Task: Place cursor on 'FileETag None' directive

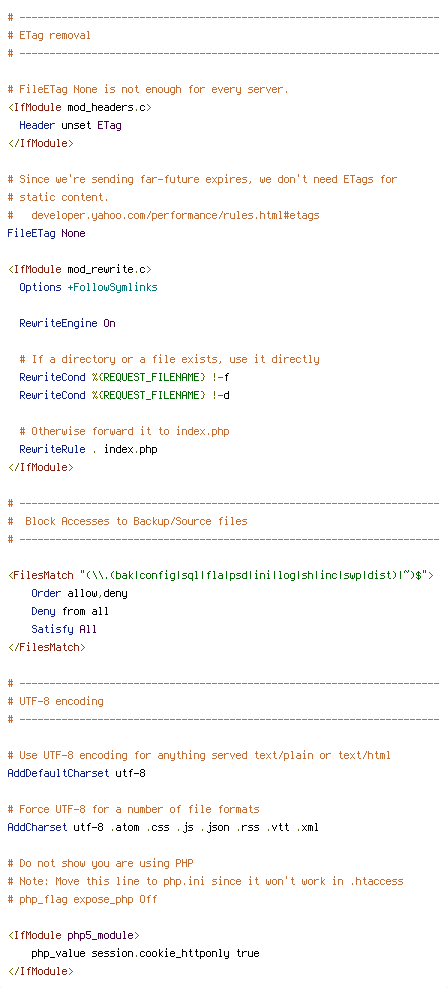Action: [47, 233]
